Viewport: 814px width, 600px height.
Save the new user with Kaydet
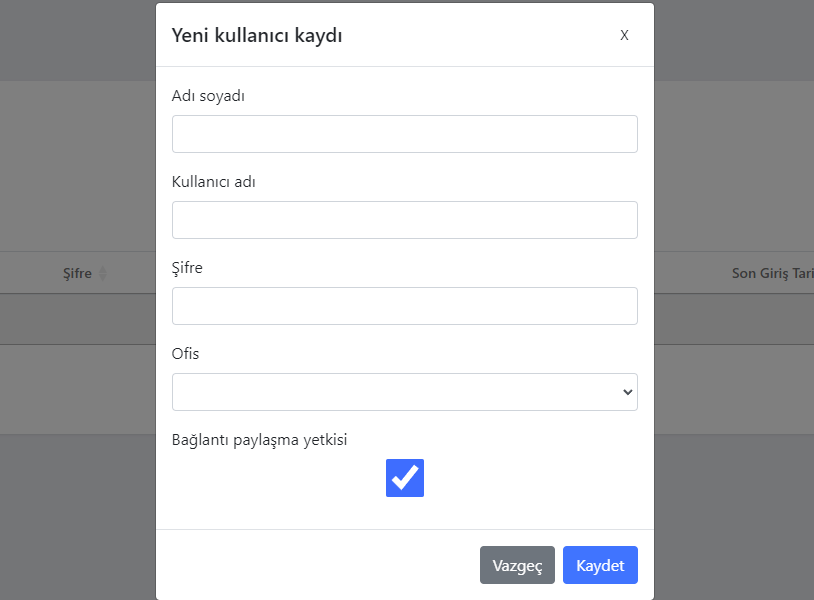(600, 565)
